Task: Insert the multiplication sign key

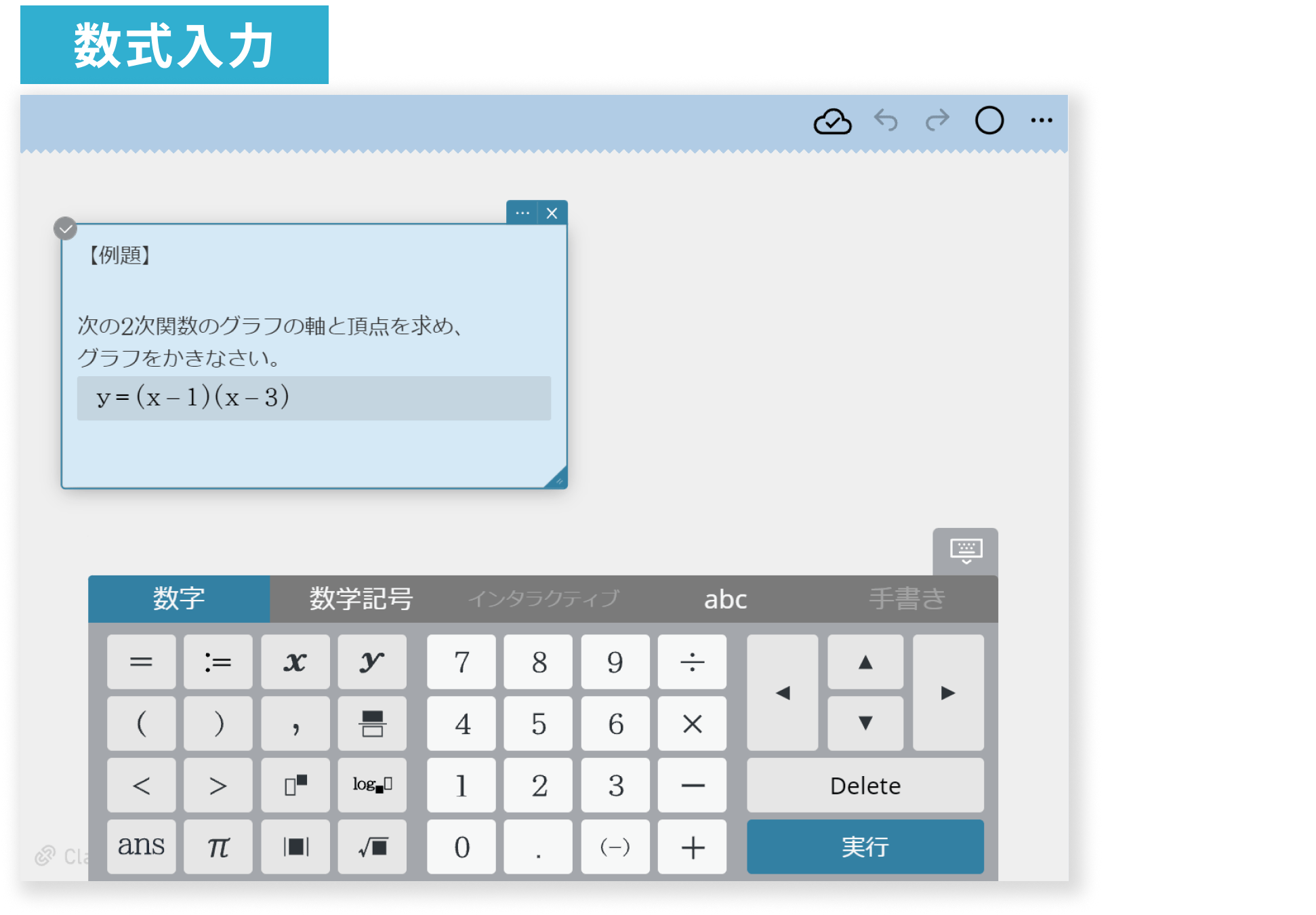Action: click(x=692, y=724)
